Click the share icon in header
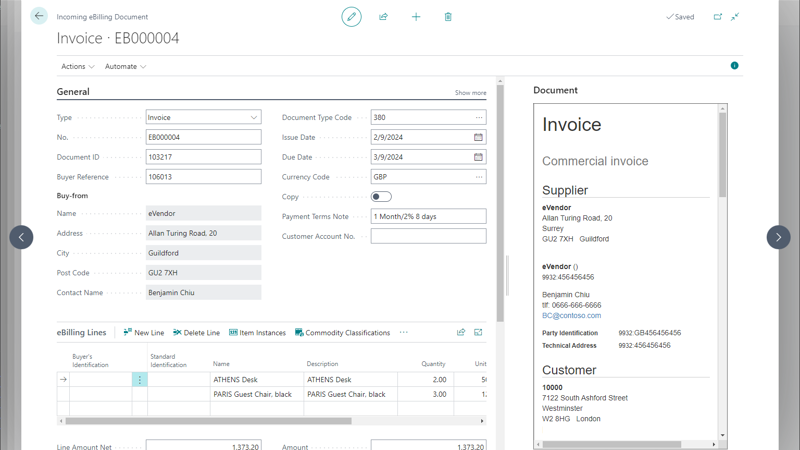800x450 pixels. 383,17
